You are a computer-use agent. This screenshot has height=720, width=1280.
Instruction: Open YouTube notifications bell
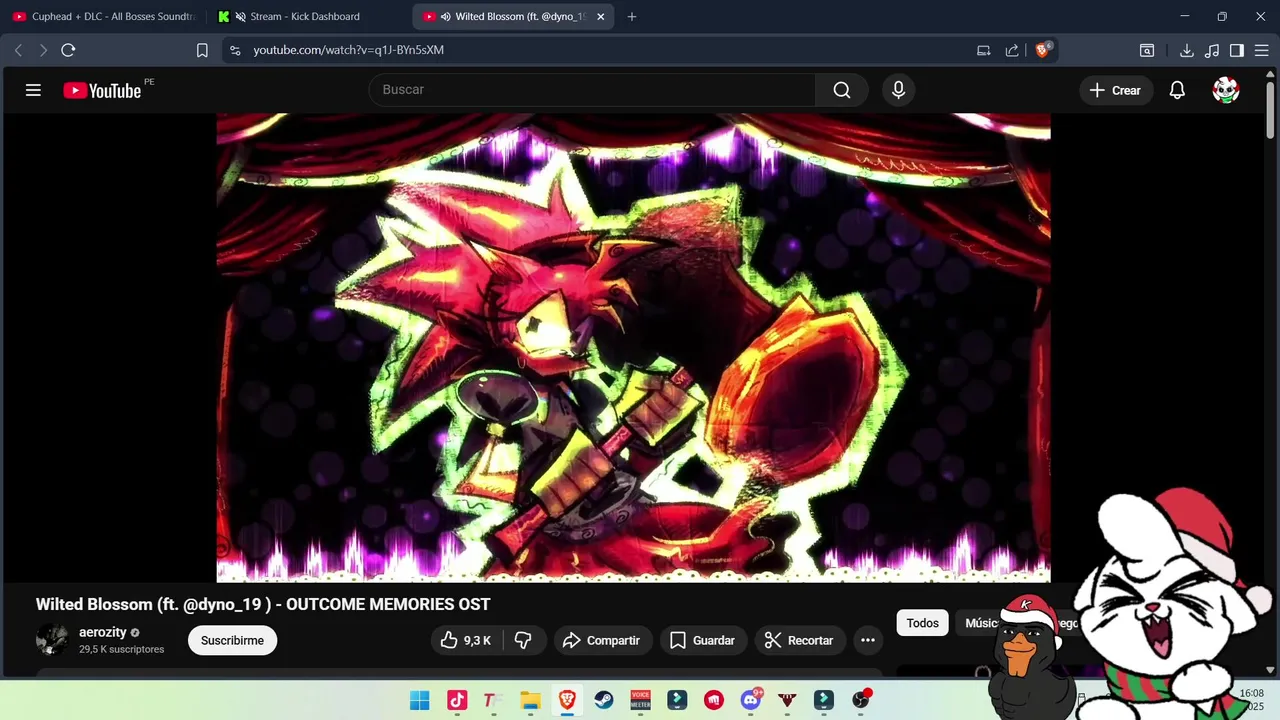pyautogui.click(x=1177, y=90)
